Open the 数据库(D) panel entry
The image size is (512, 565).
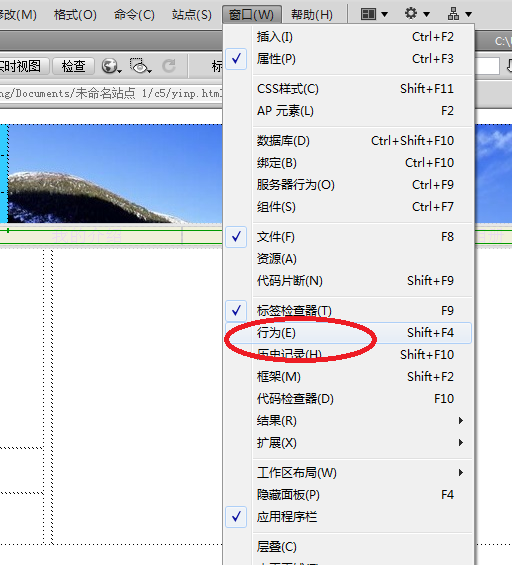348,141
